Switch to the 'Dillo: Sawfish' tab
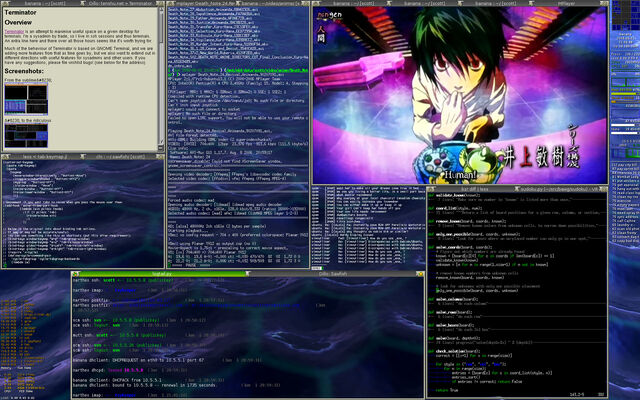The width and height of the screenshot is (640, 400). [x=333, y=274]
